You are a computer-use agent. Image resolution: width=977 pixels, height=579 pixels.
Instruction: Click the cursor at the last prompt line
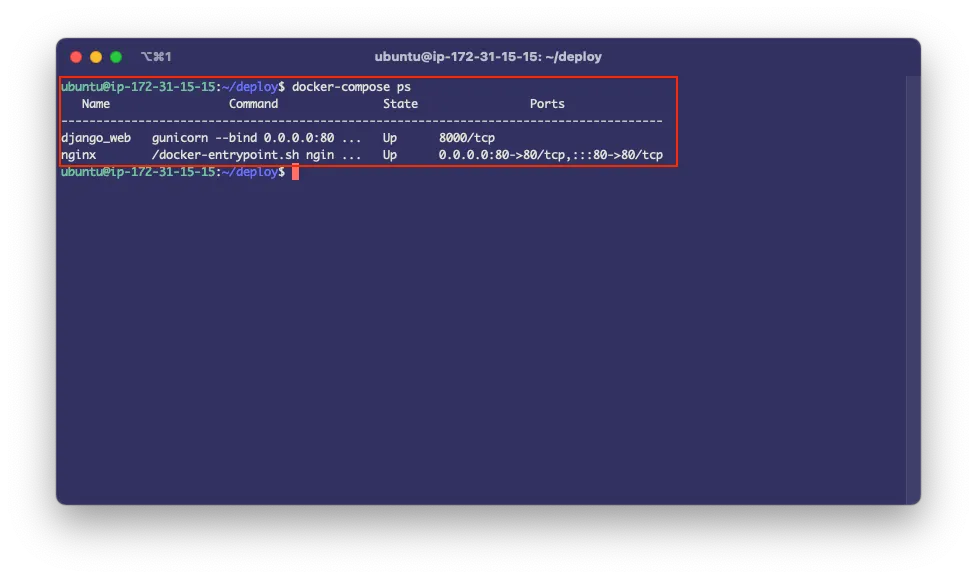(x=295, y=172)
